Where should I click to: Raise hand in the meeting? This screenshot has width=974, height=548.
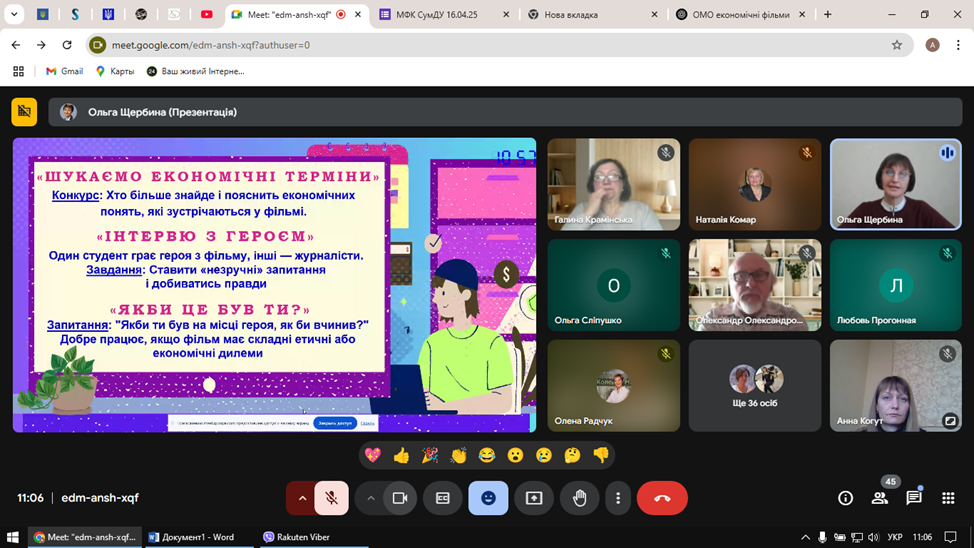(579, 498)
